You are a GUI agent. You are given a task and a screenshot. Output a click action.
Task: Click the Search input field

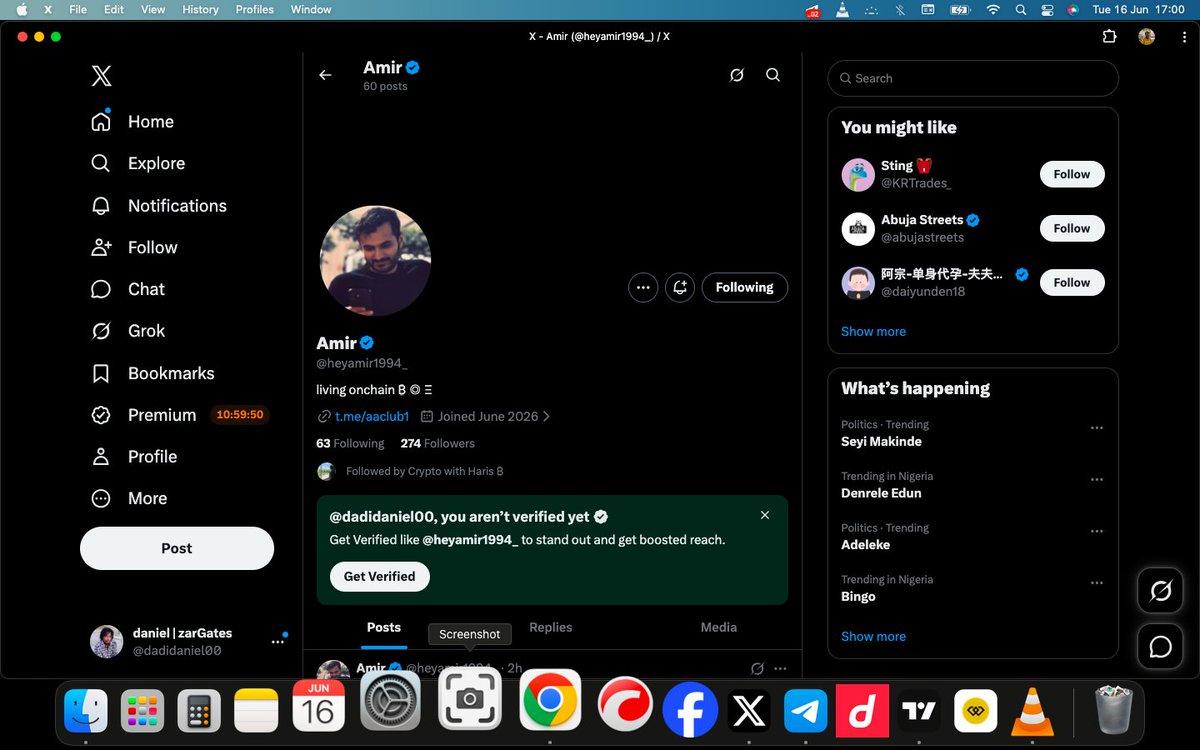973,78
